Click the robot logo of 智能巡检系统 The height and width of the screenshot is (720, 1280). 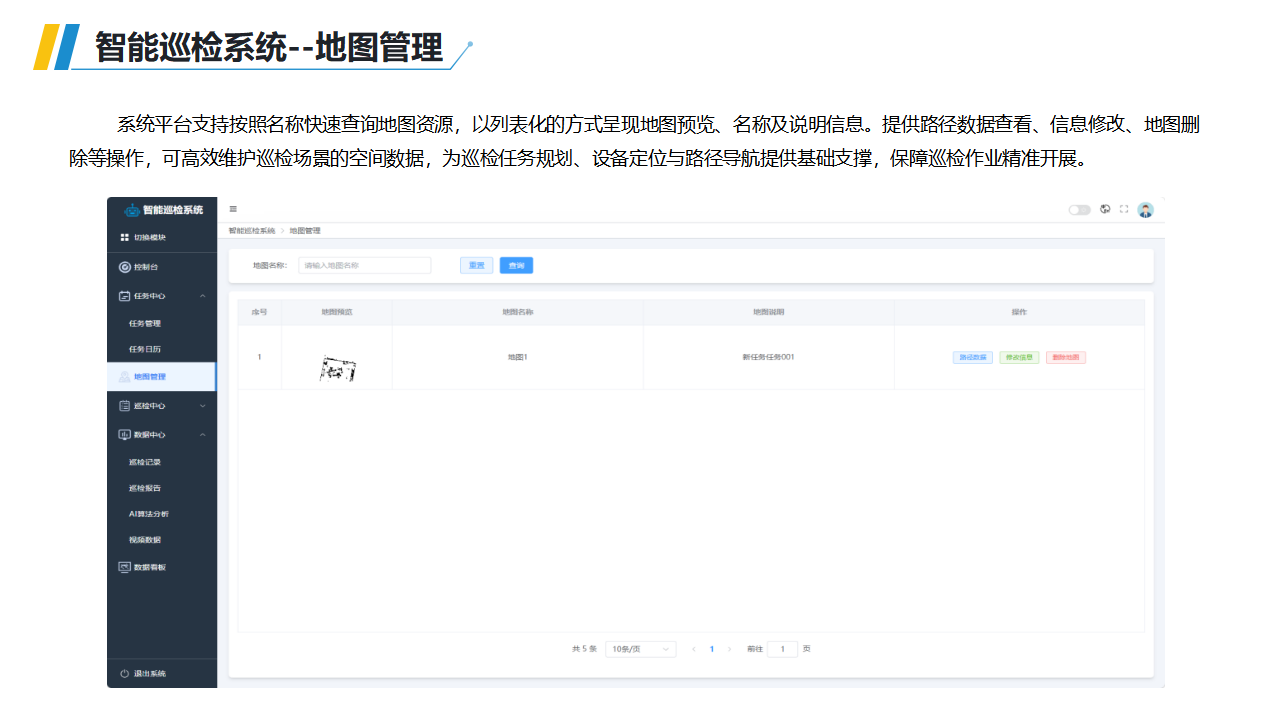pos(132,210)
